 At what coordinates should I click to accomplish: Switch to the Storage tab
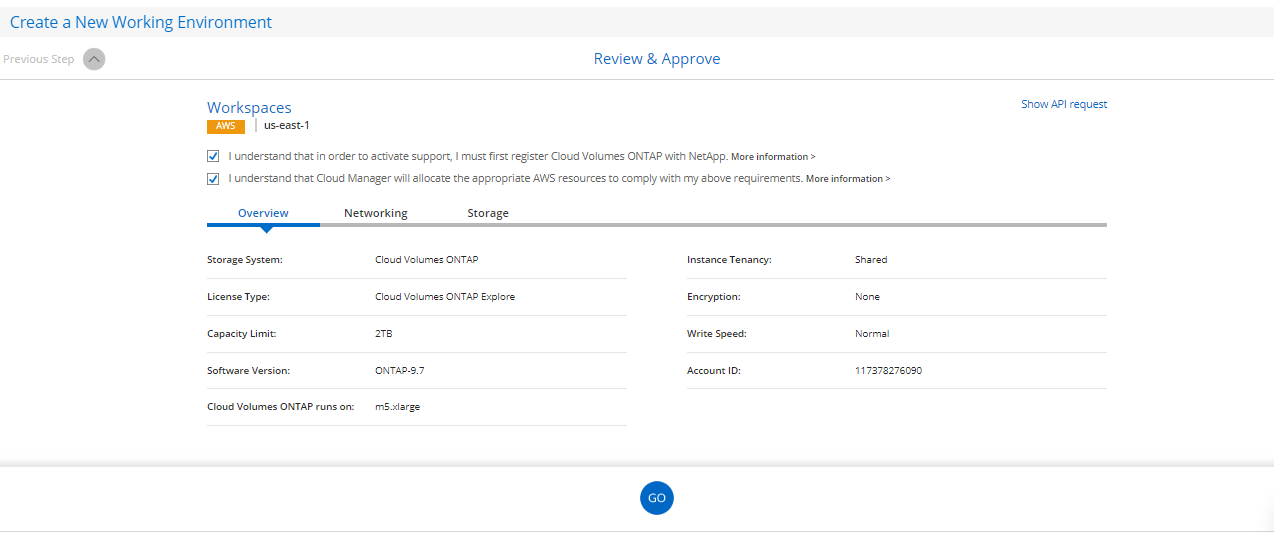click(x=488, y=213)
